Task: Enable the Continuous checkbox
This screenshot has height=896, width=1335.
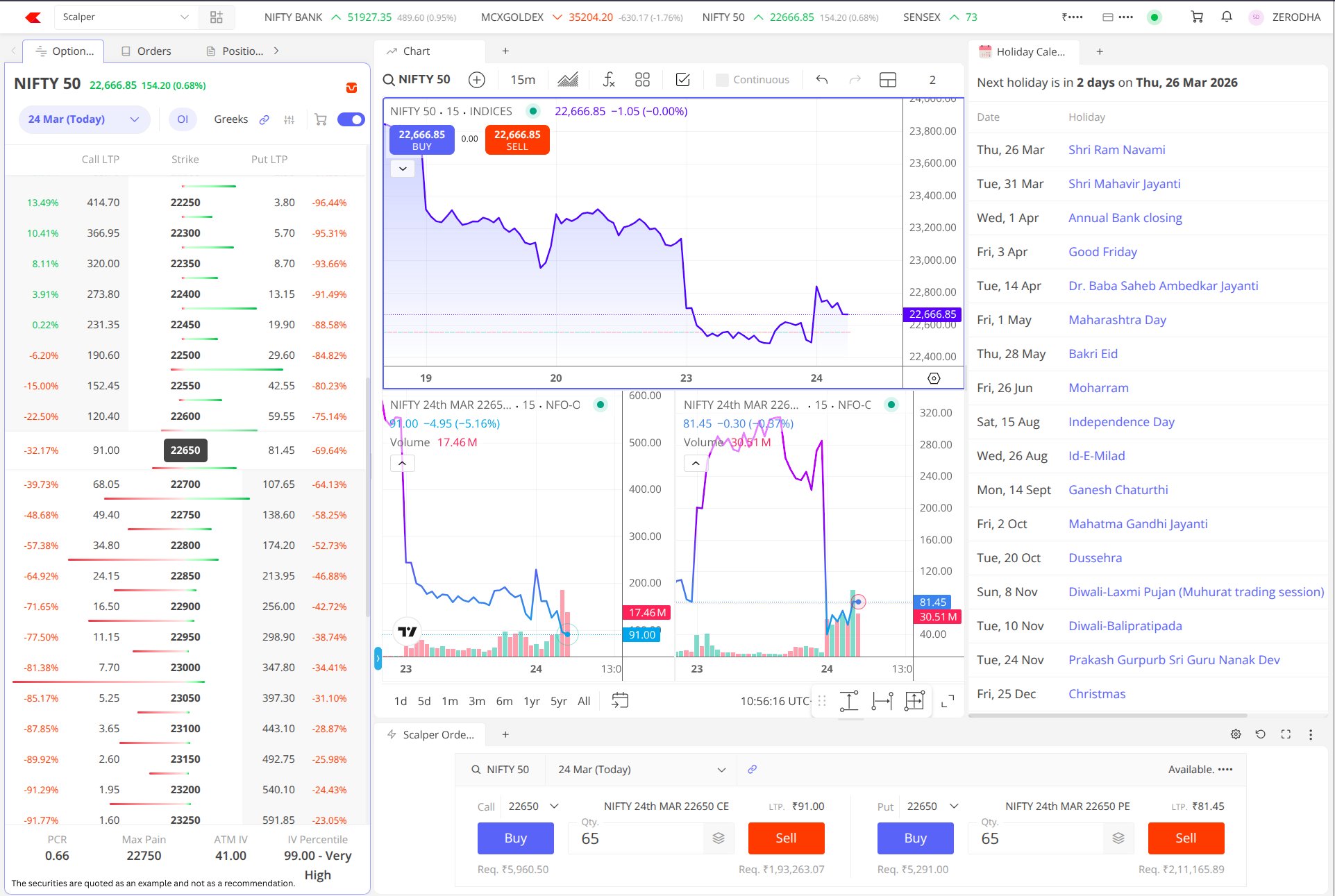Action: coord(722,80)
